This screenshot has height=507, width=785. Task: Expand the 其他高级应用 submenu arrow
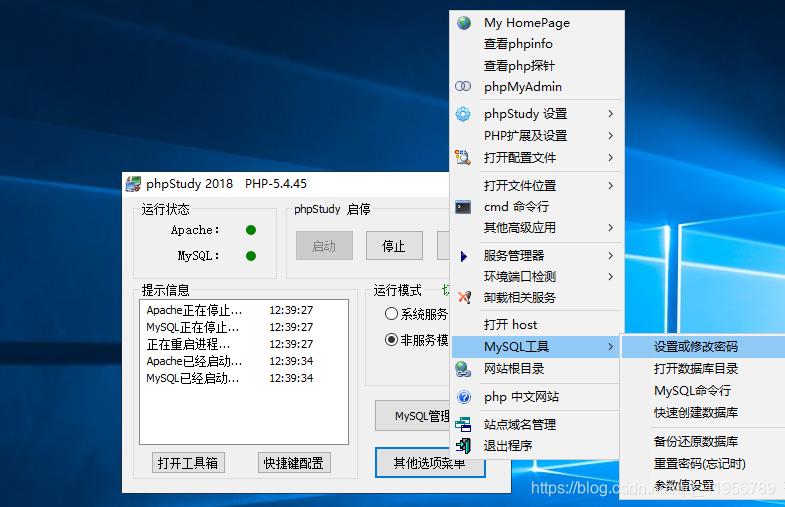pyautogui.click(x=611, y=228)
